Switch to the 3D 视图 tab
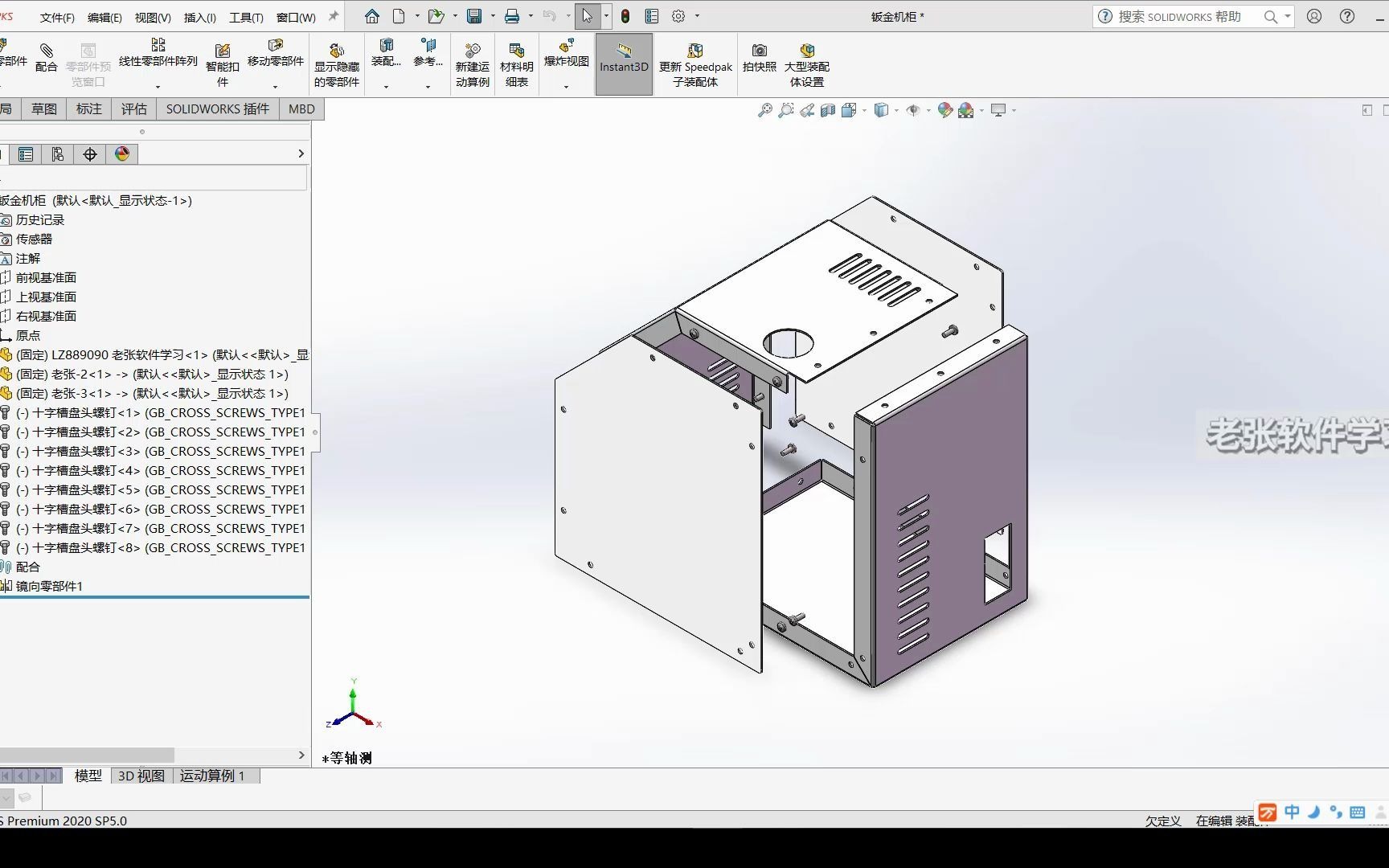The image size is (1389, 868). [x=141, y=776]
